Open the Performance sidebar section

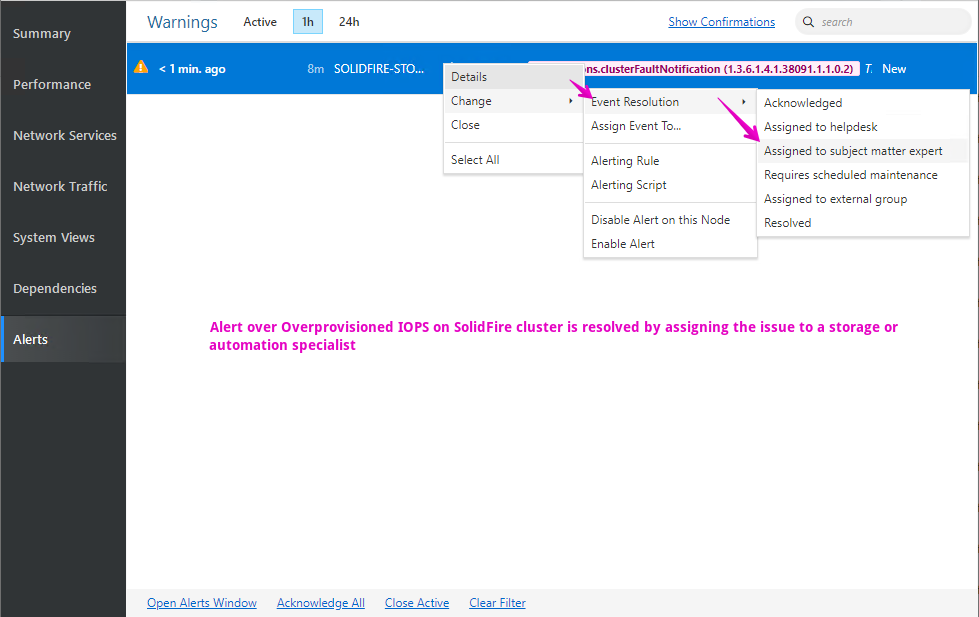(x=63, y=84)
